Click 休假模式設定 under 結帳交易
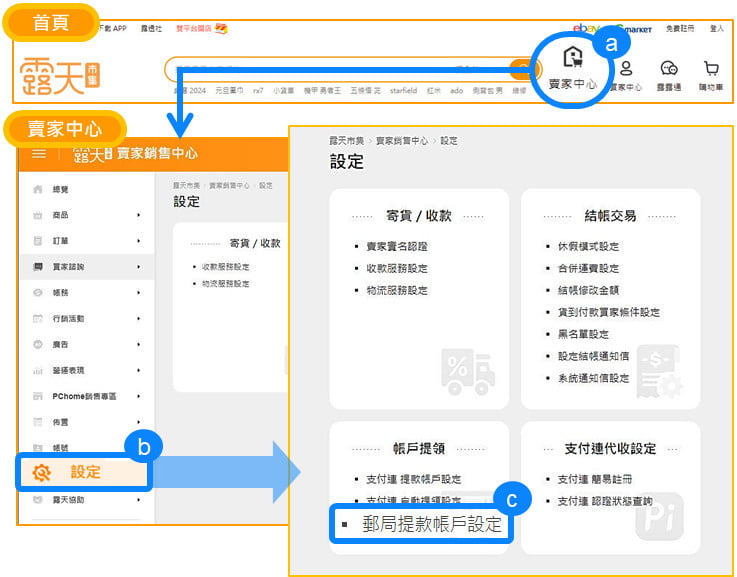Screen dimensions: 737x577 click(x=588, y=246)
